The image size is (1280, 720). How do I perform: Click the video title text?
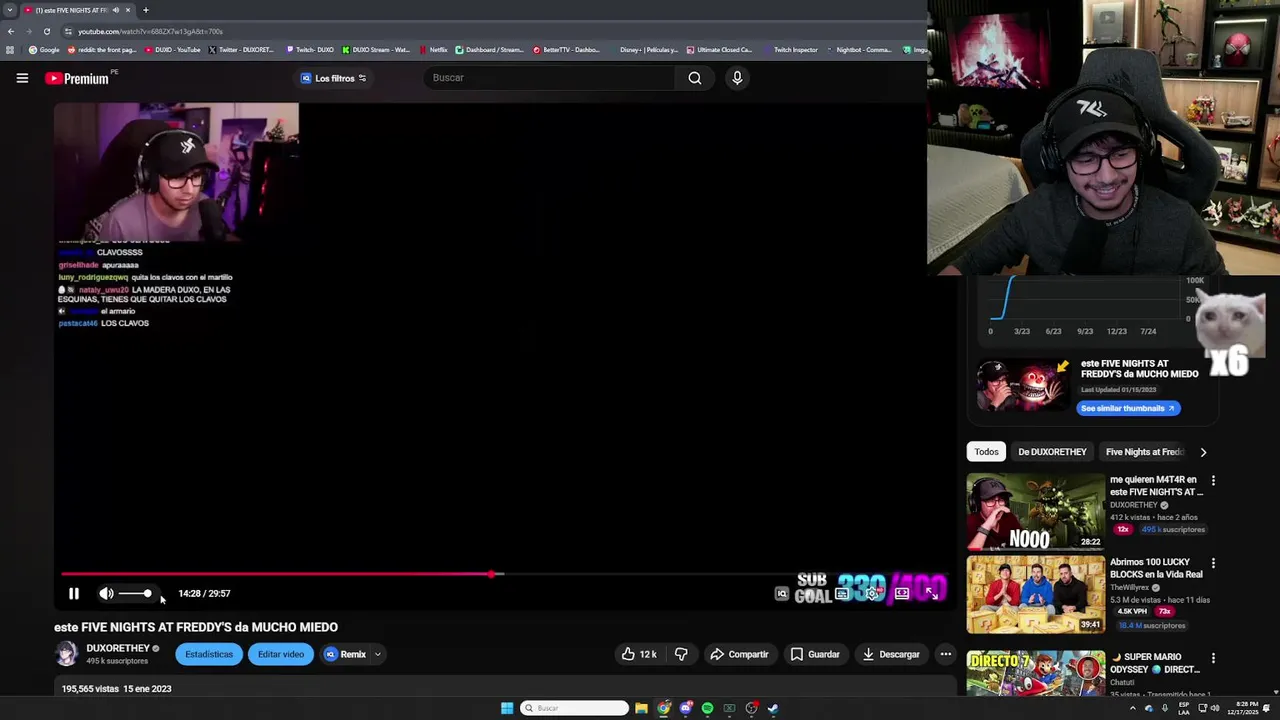(196, 627)
